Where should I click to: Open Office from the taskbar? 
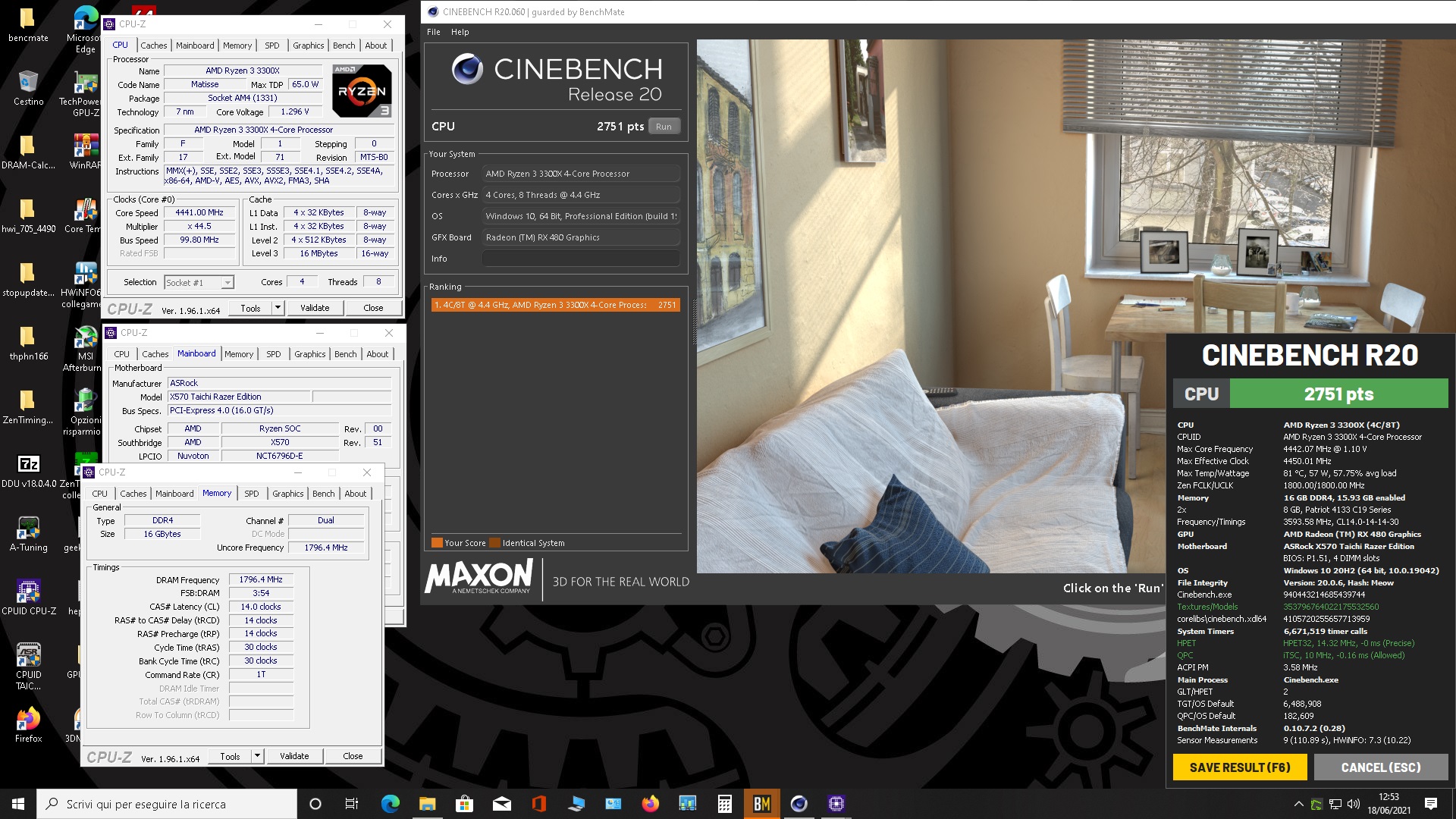coord(538,804)
